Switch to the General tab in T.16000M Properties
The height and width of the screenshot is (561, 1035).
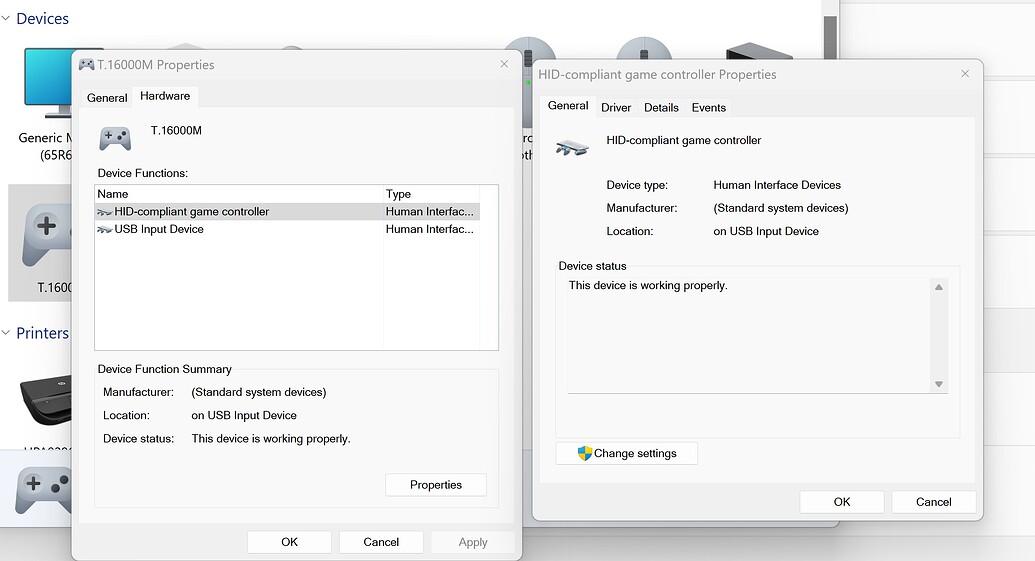pos(107,97)
